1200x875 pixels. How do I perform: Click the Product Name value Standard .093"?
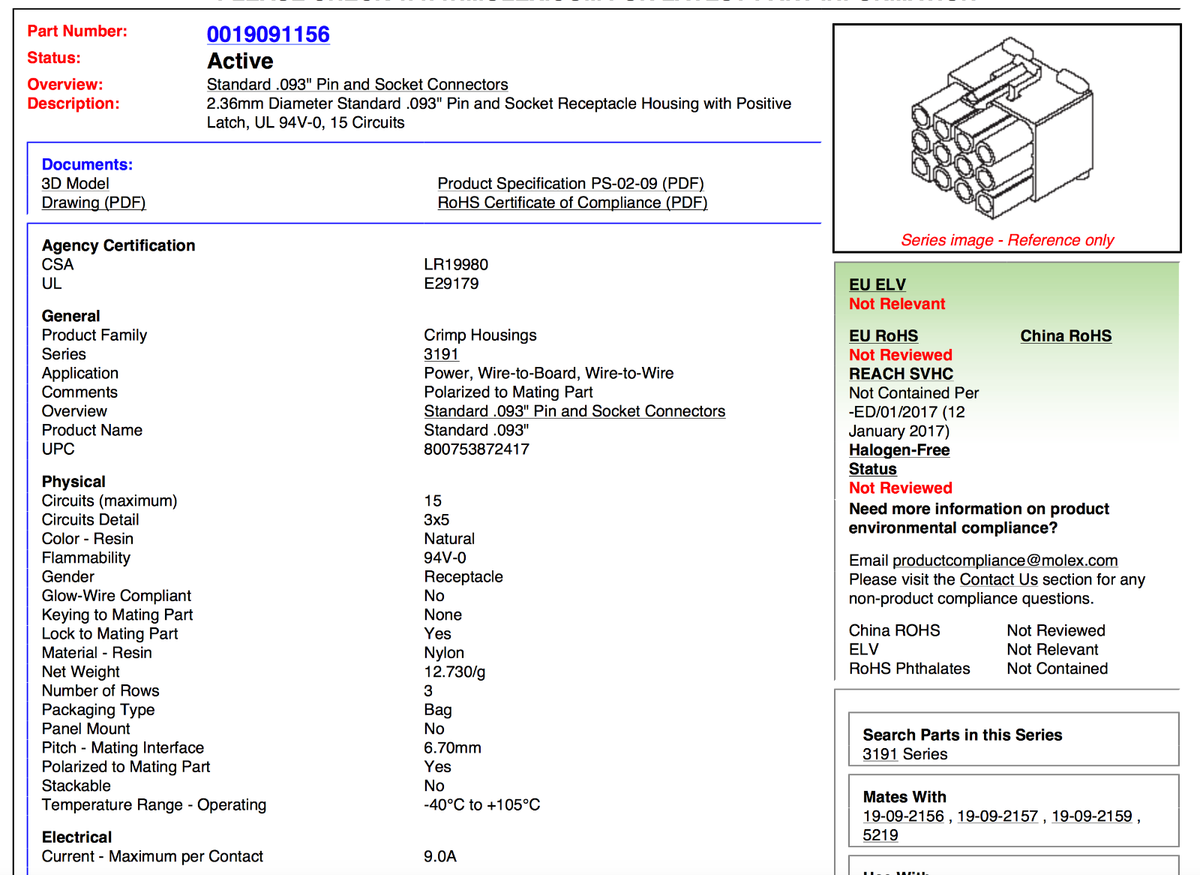pyautogui.click(x=476, y=431)
